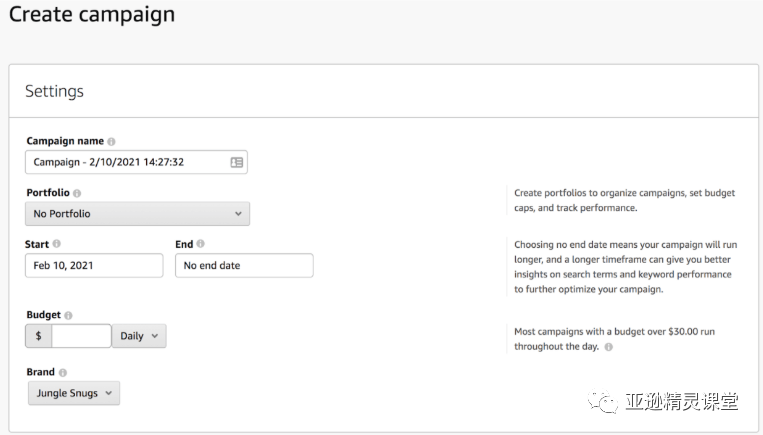
Task: Click the info icon beside End label
Action: click(201, 244)
